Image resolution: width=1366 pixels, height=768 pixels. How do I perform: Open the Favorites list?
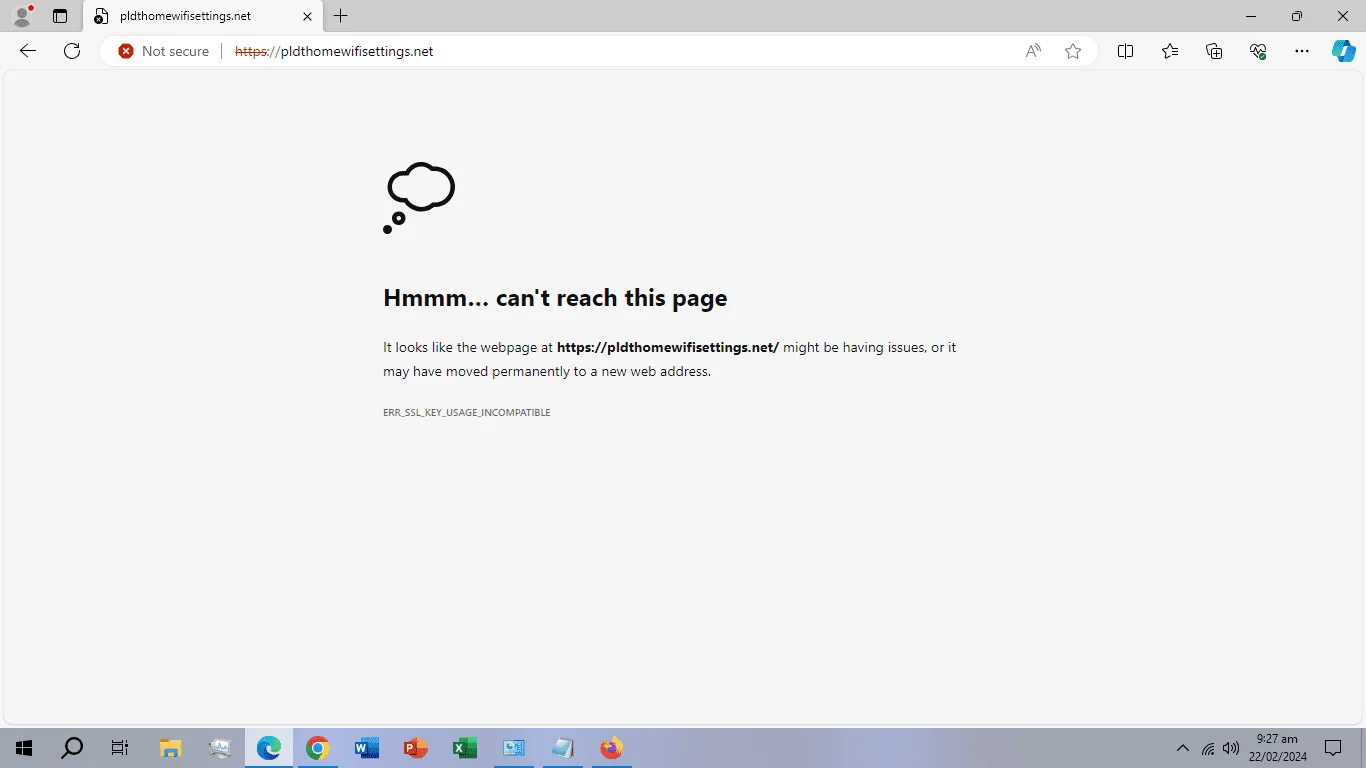(x=1170, y=51)
